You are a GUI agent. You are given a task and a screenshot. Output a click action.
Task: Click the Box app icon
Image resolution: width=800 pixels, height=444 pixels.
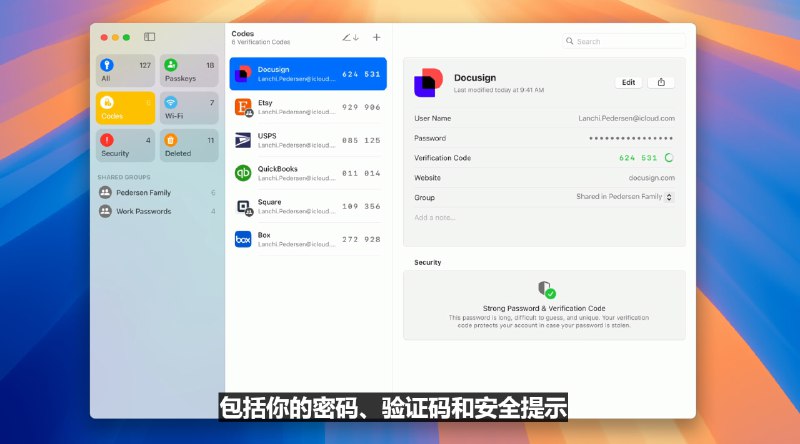click(243, 239)
